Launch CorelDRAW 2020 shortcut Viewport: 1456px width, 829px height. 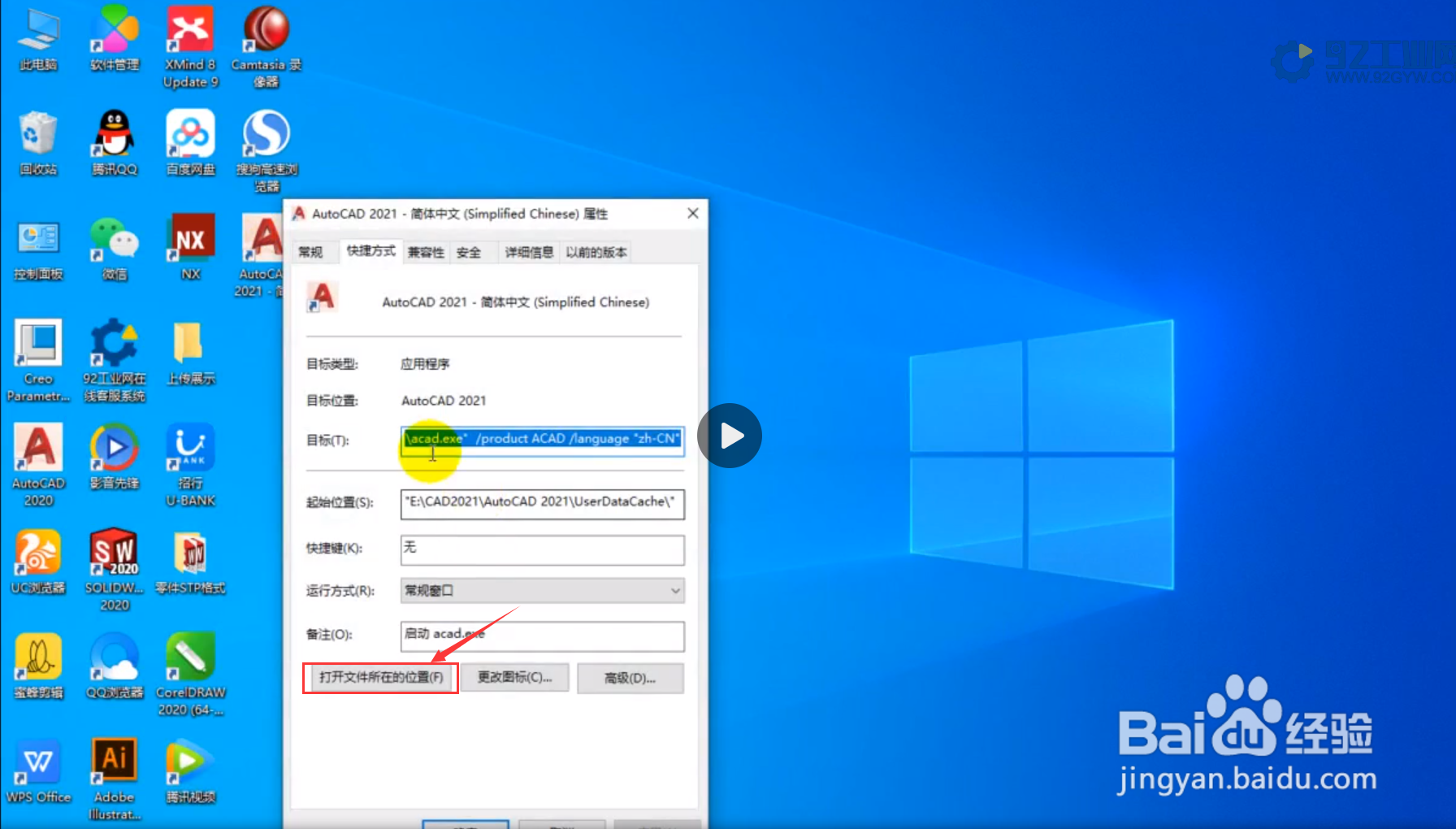190,675
